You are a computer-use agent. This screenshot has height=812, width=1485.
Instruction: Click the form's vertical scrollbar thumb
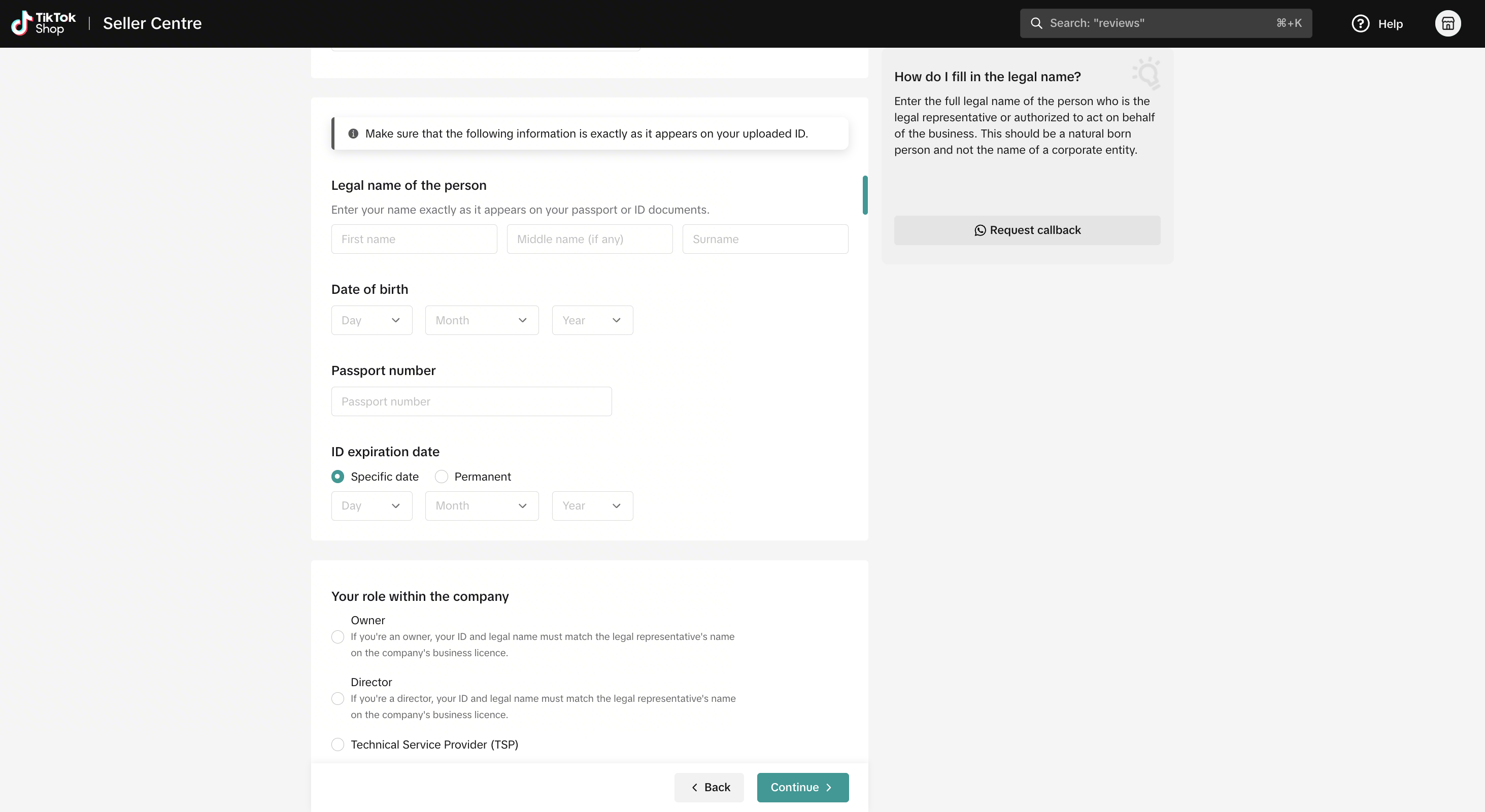click(865, 195)
